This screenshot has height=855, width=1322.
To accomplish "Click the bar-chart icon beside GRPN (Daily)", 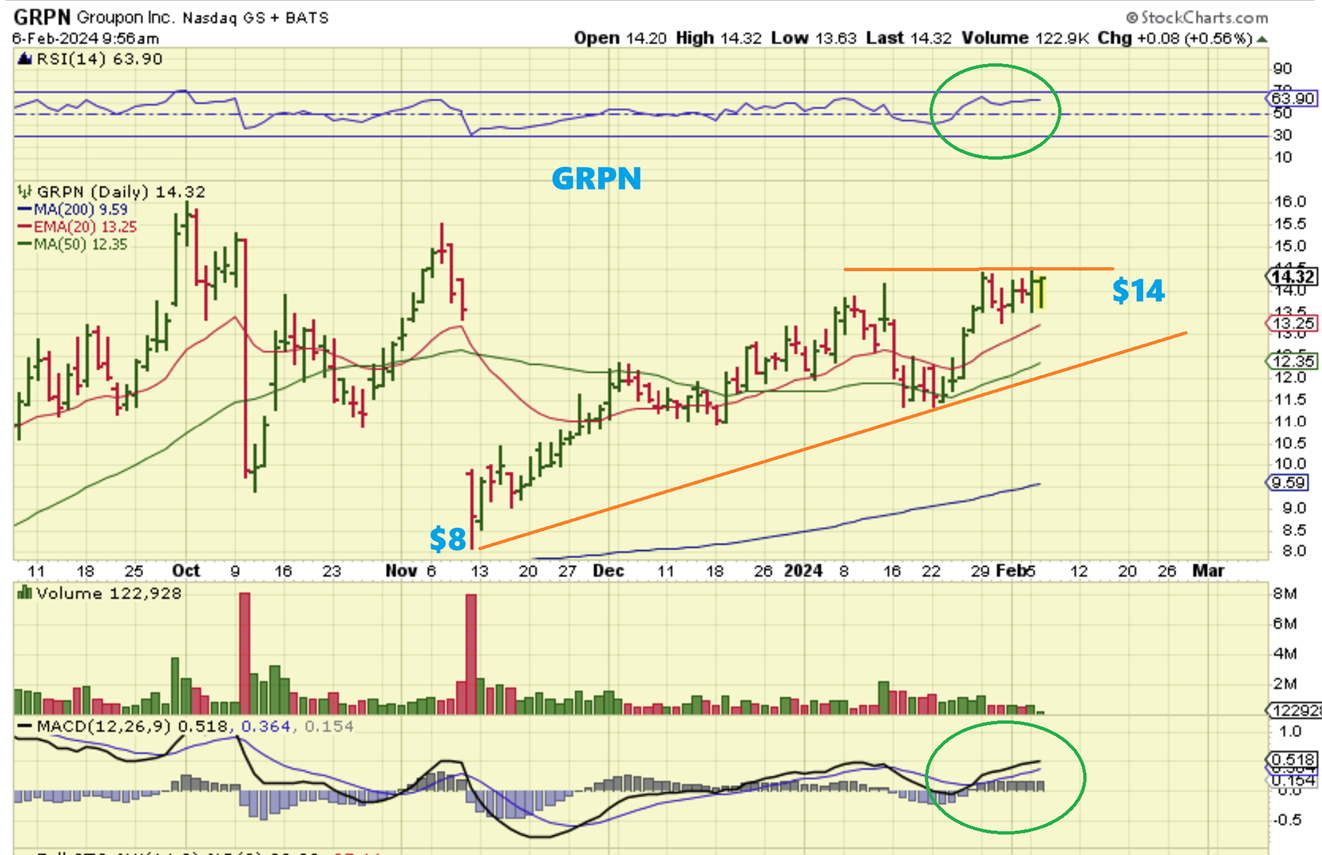I will 23,192.
